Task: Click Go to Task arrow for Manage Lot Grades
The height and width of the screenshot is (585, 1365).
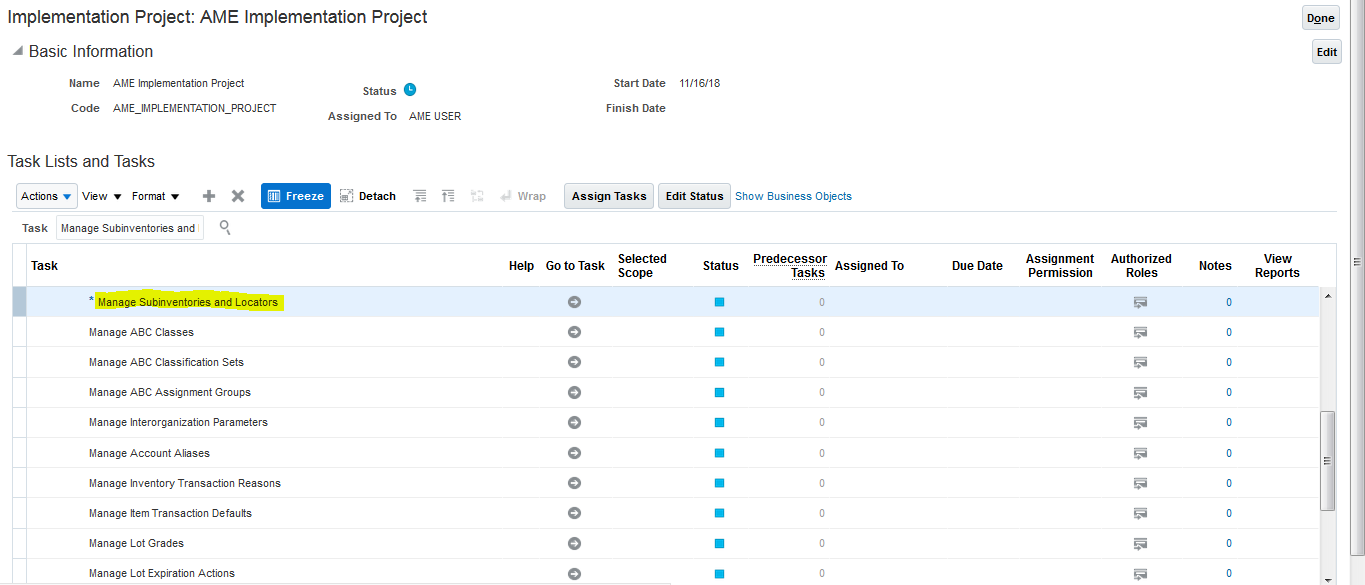Action: tap(574, 543)
